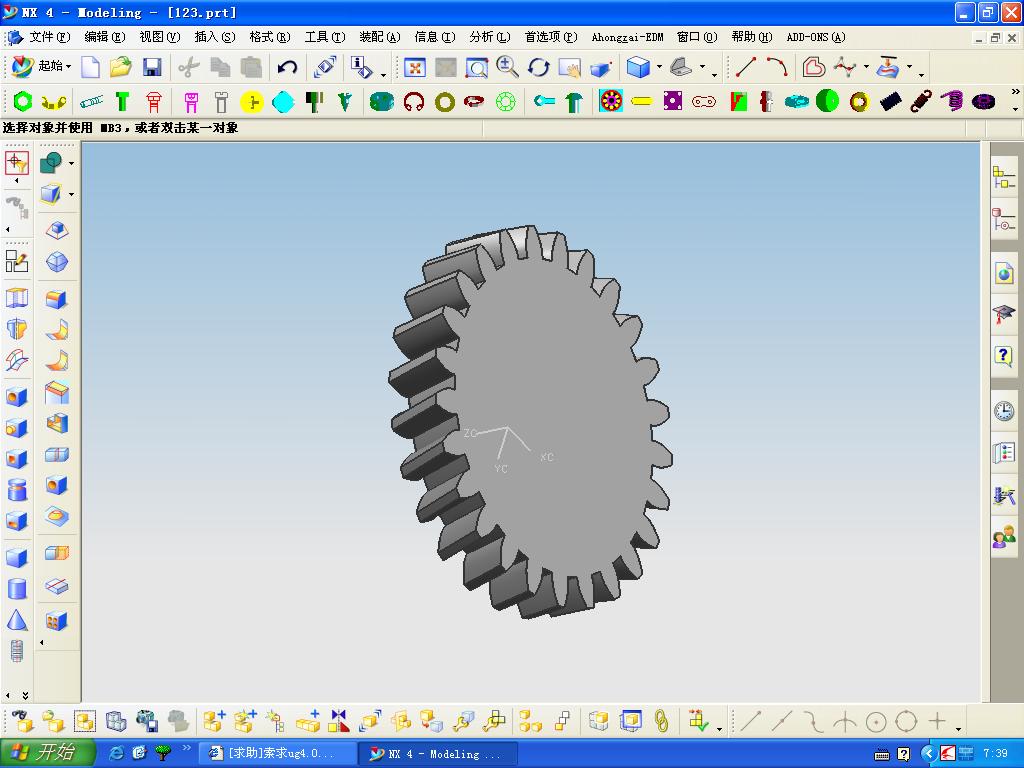Click the circle curve tool icon
1024x768 pixels.
(x=876, y=722)
